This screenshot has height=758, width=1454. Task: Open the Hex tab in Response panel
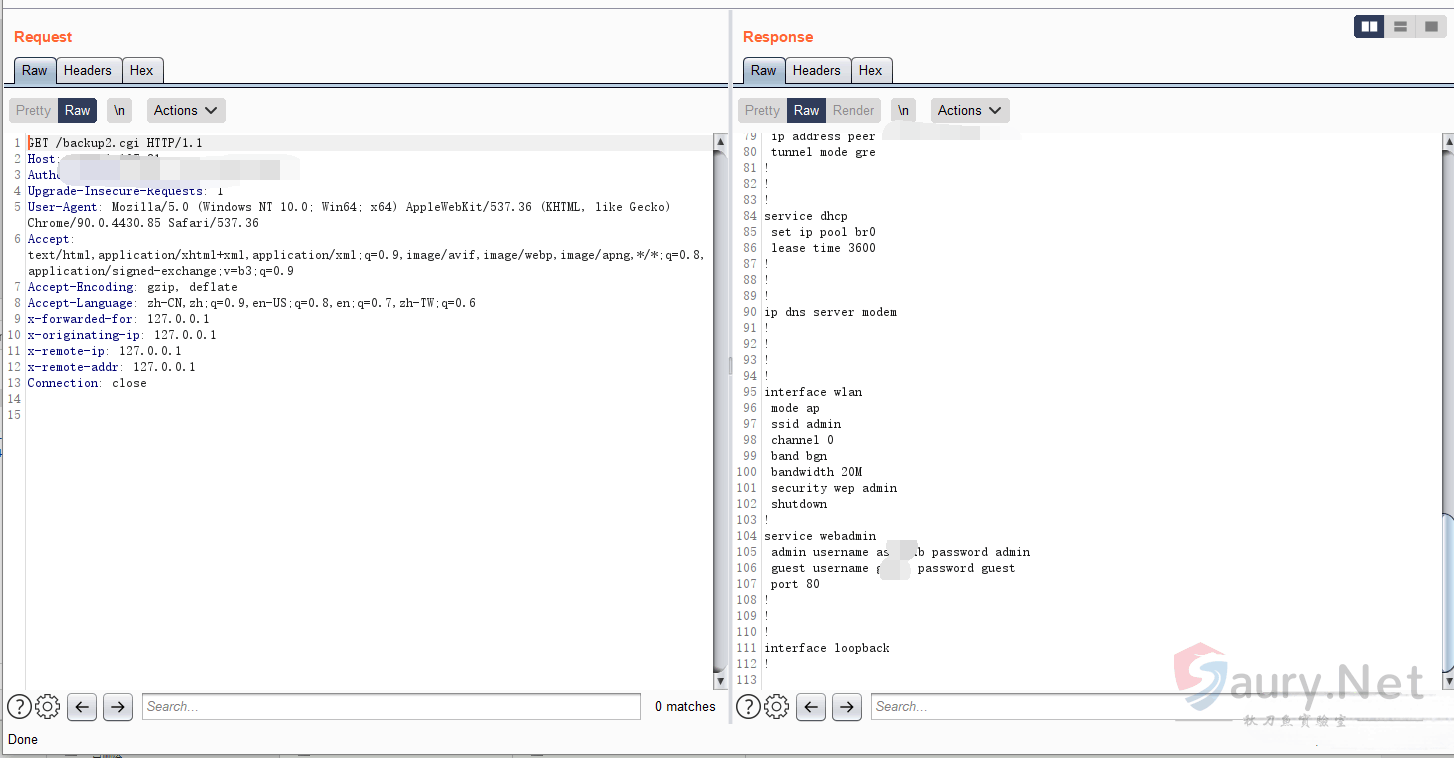click(870, 70)
